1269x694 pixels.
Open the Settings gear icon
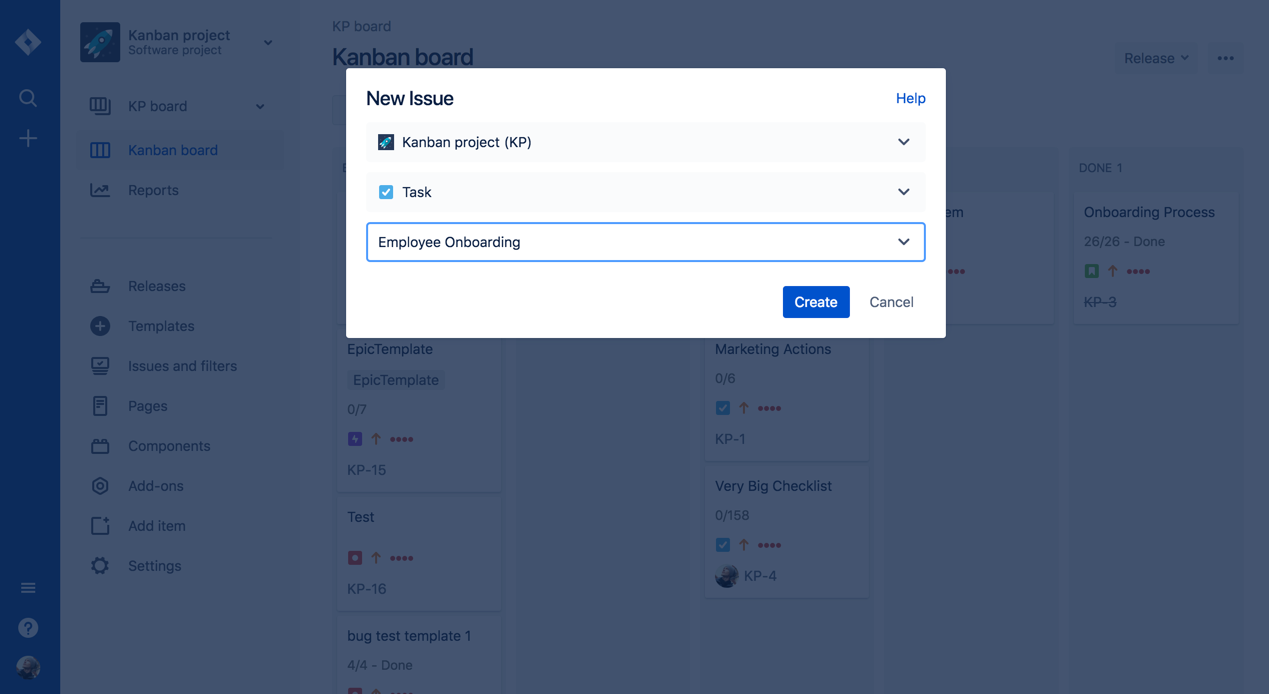(x=100, y=566)
